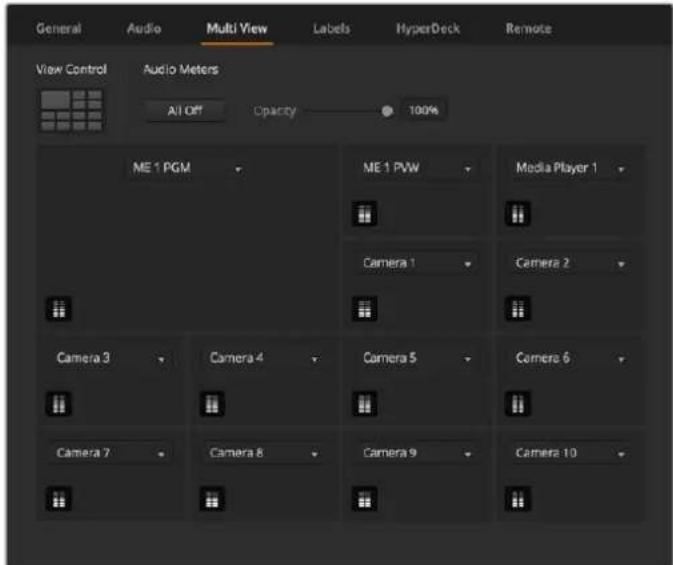Select the Multi View tab

(237, 29)
